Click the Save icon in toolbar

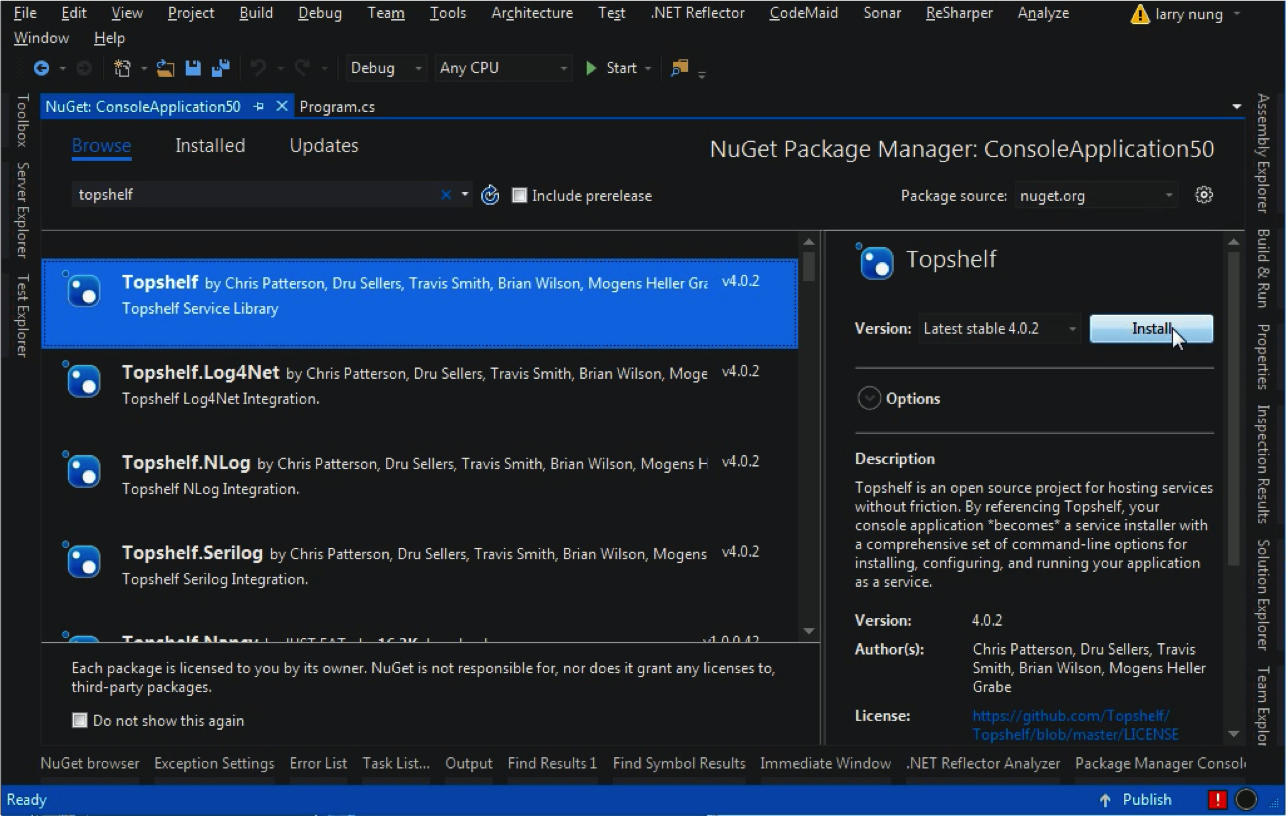click(x=193, y=68)
